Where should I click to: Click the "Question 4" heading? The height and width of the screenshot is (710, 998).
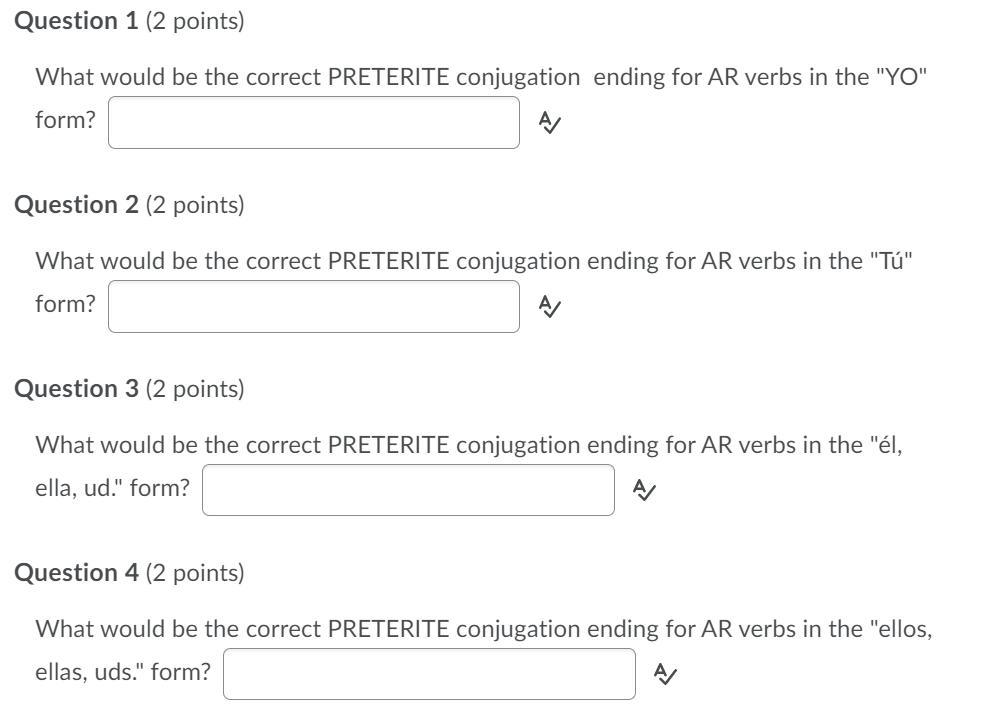pyautogui.click(x=76, y=573)
